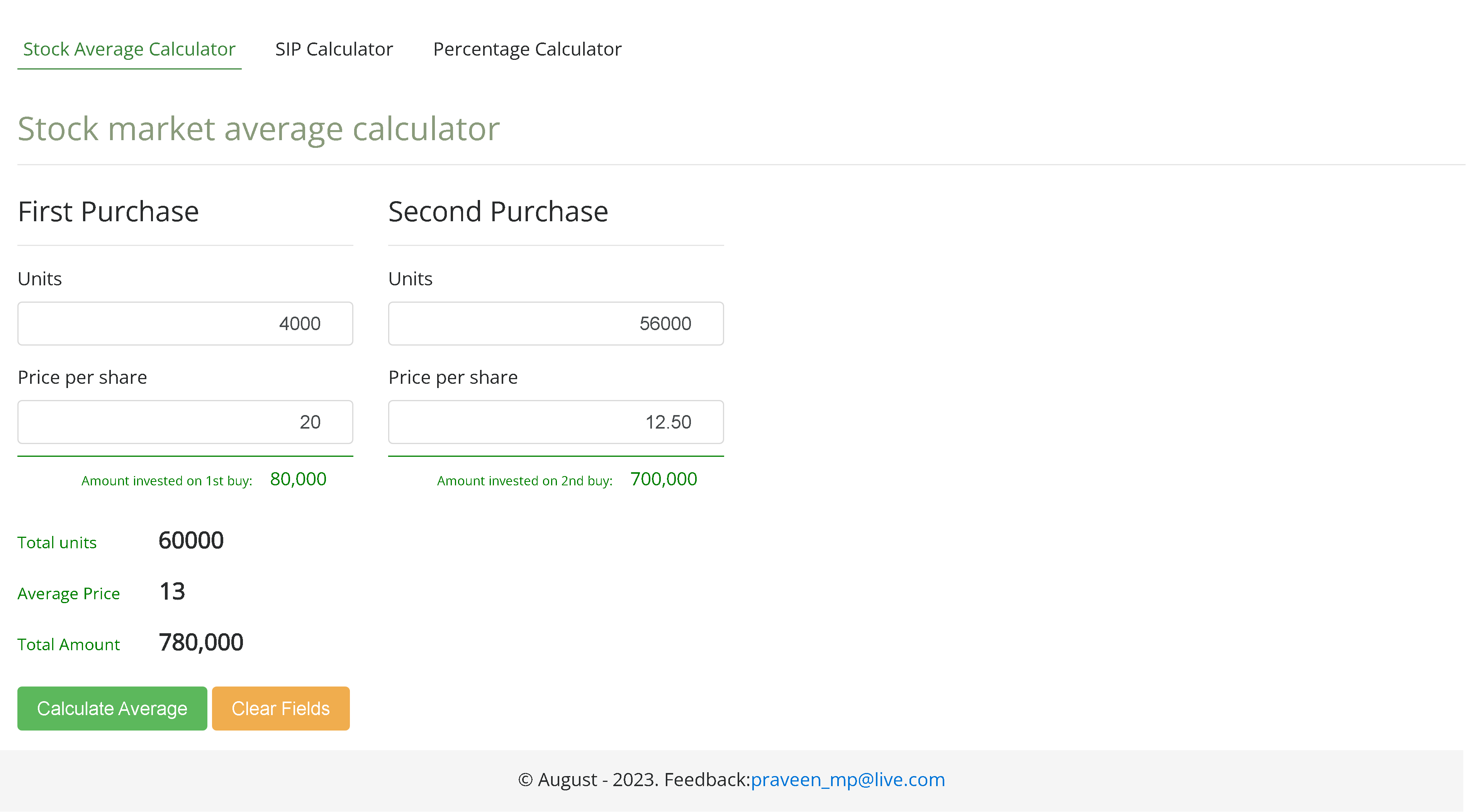The width and height of the screenshot is (1483, 812).
Task: Click the Total units value 60000
Action: click(x=191, y=541)
